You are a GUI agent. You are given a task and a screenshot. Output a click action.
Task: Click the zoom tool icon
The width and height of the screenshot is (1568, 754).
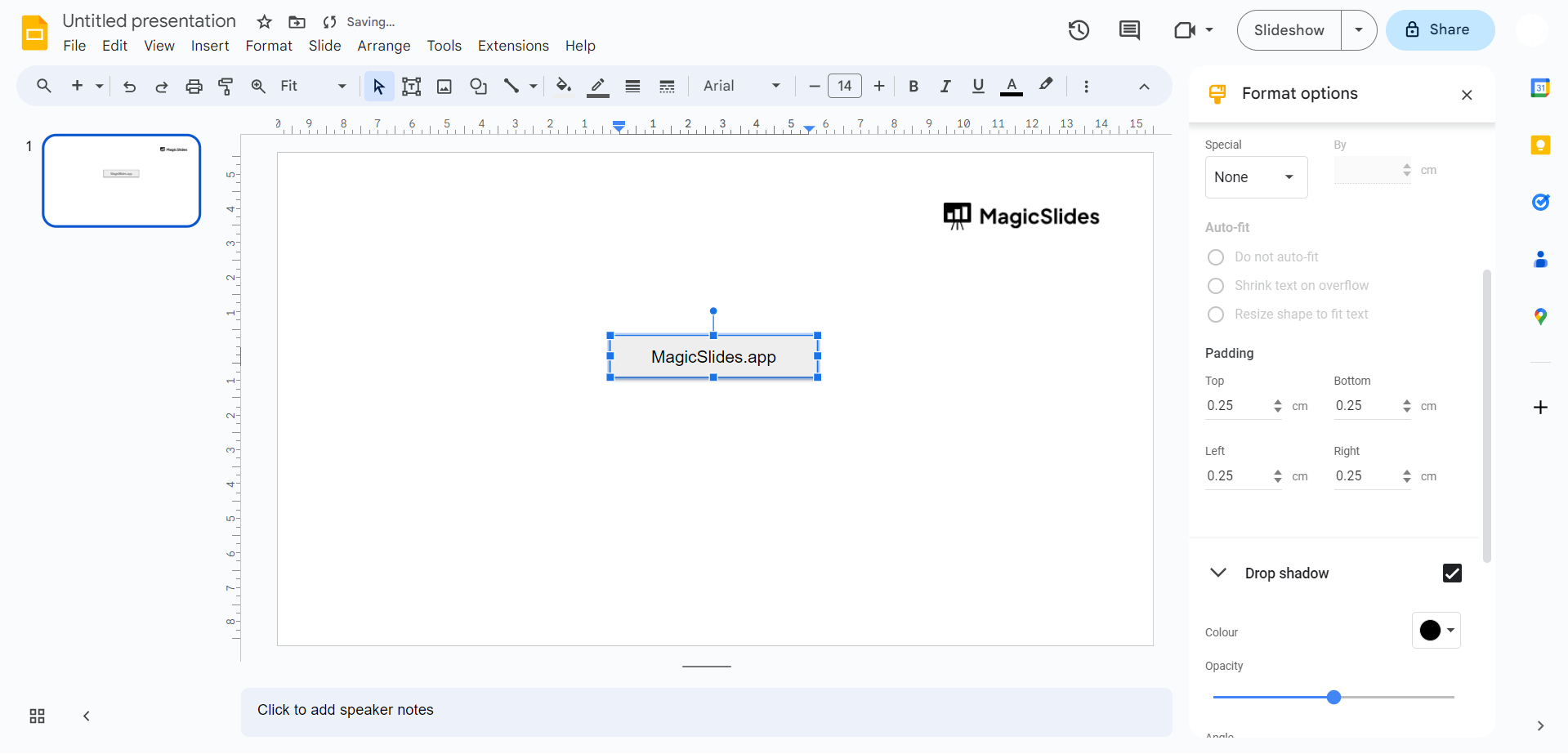(x=258, y=86)
